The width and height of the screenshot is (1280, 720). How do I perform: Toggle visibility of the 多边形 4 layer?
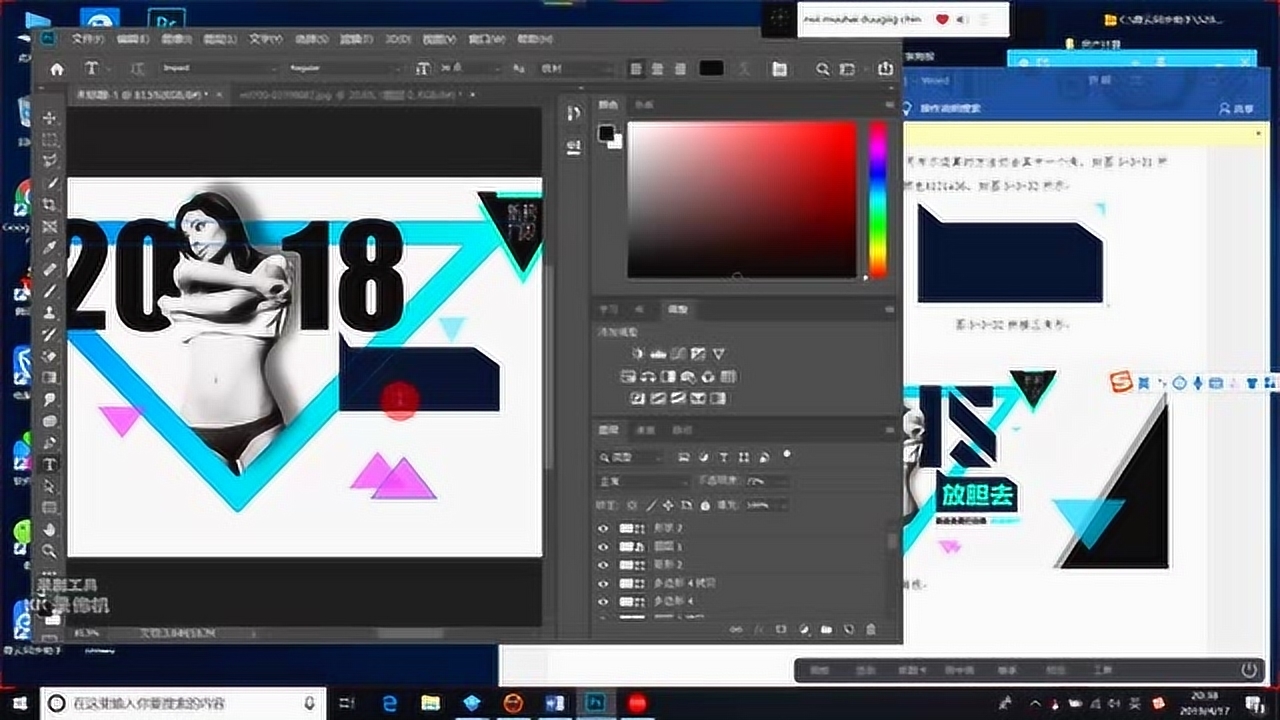[603, 601]
